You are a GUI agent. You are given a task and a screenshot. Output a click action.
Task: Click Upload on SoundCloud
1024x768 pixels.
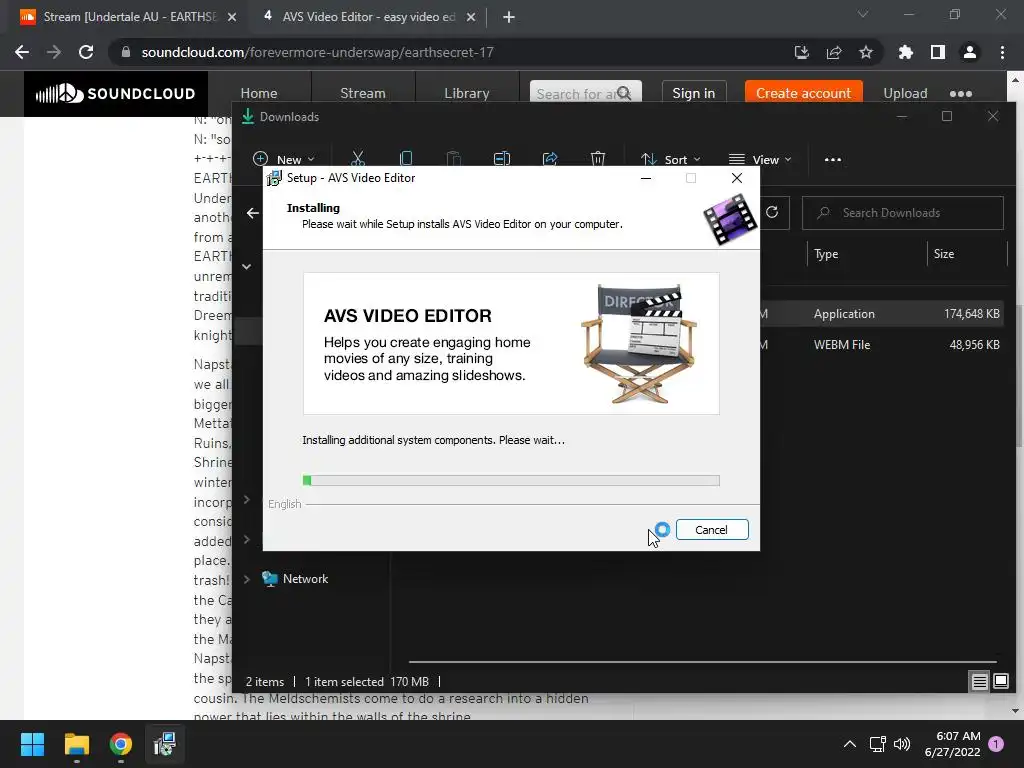tap(905, 93)
